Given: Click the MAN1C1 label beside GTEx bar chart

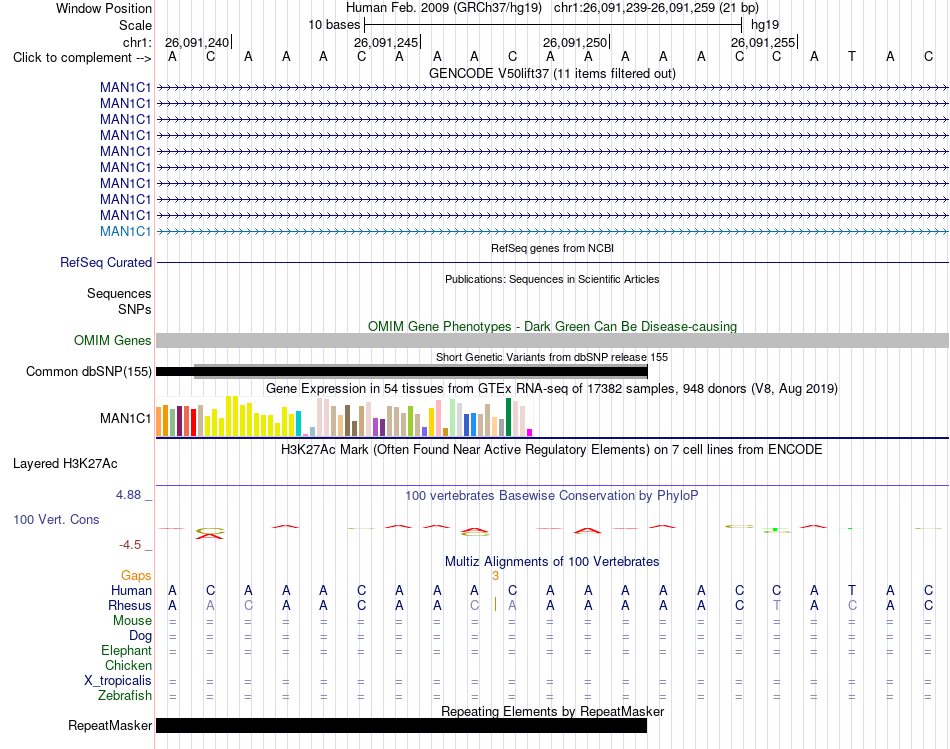Looking at the screenshot, I should (x=125, y=418).
